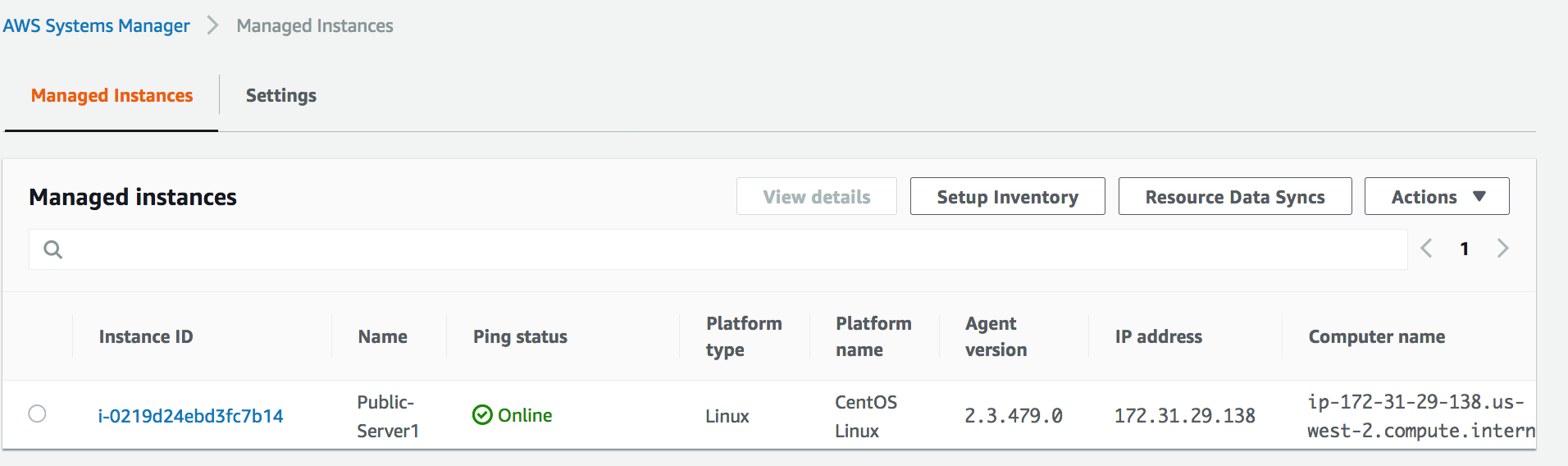Click the Public-Server1 name cell
This screenshot has width=1568, height=466.
pos(388,416)
